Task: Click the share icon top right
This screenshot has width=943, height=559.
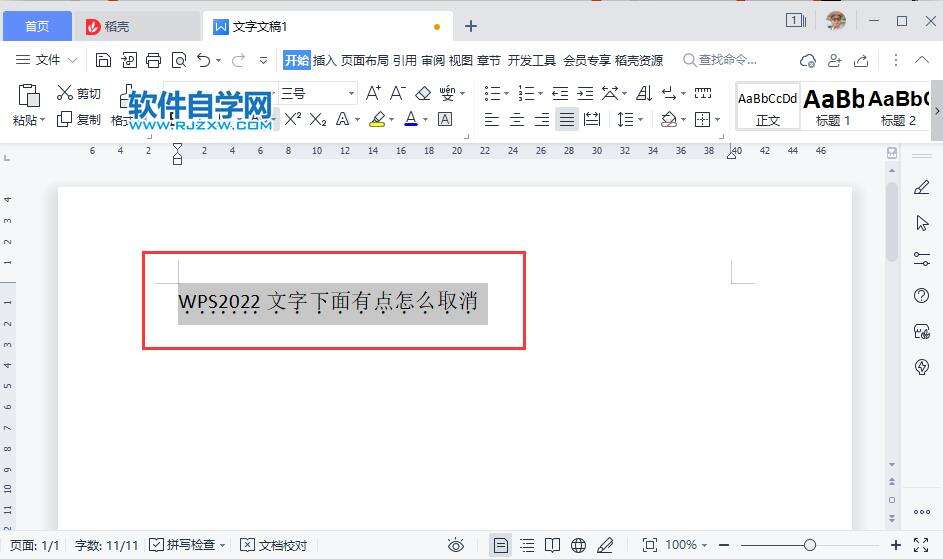Action: (861, 60)
